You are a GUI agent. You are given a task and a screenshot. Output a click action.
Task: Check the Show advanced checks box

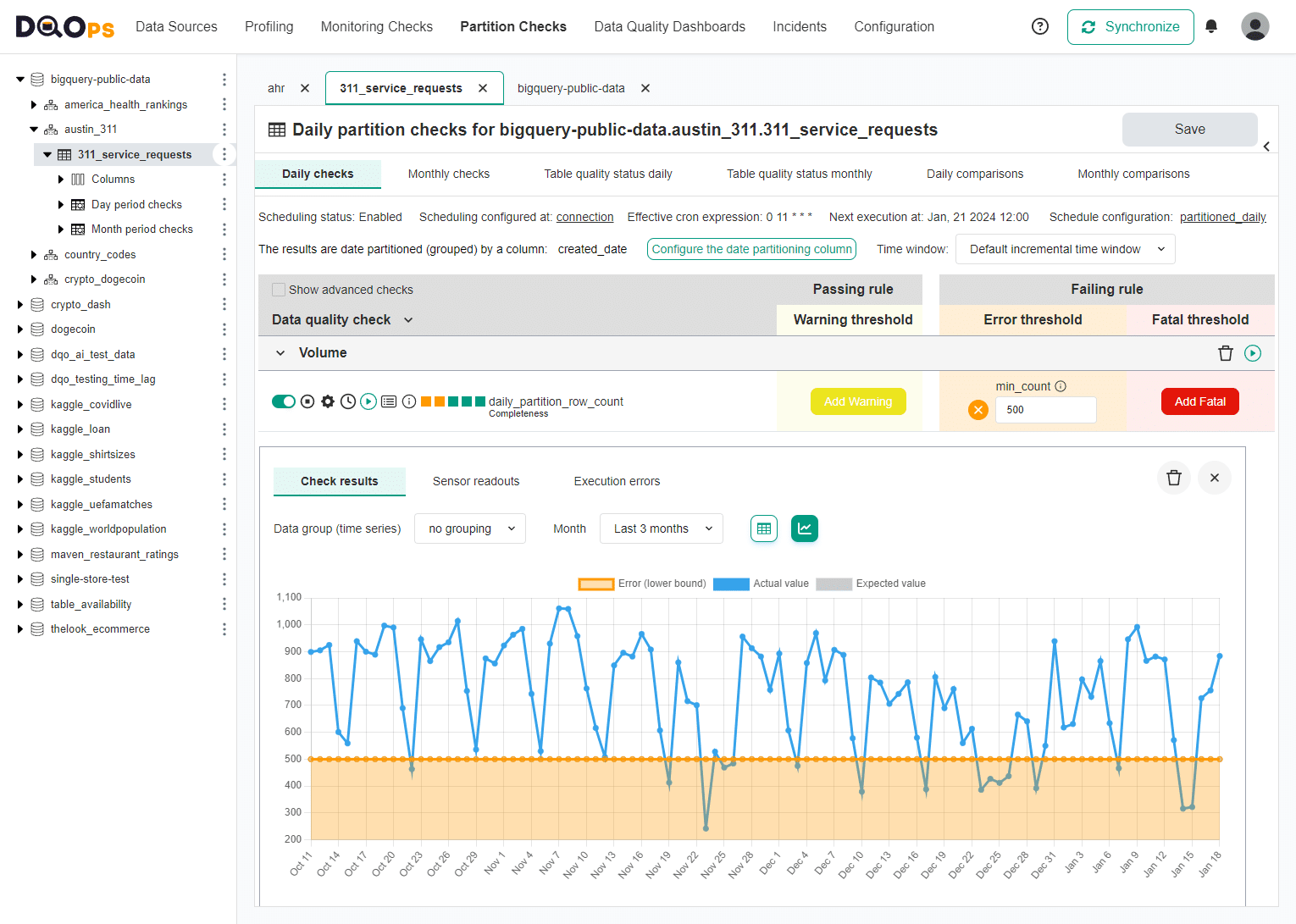(x=279, y=289)
